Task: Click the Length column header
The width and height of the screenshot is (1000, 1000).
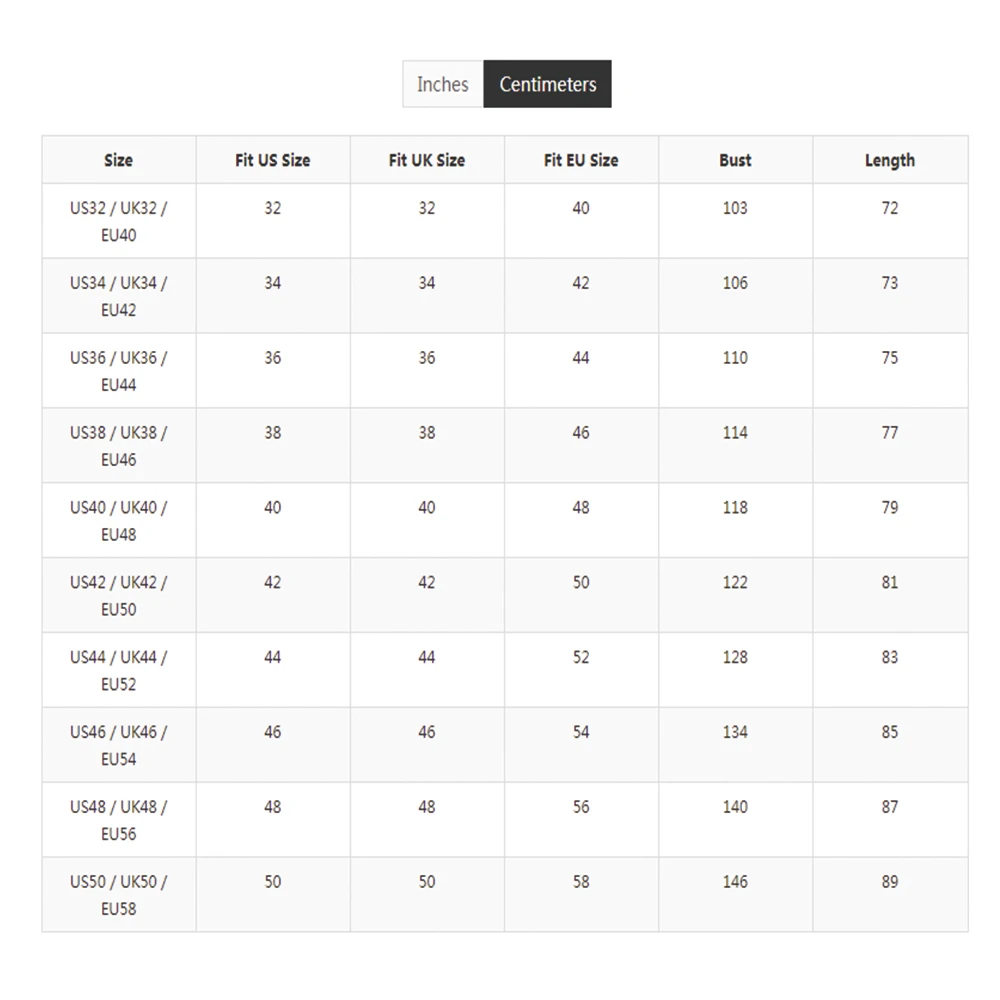Action: (x=890, y=160)
